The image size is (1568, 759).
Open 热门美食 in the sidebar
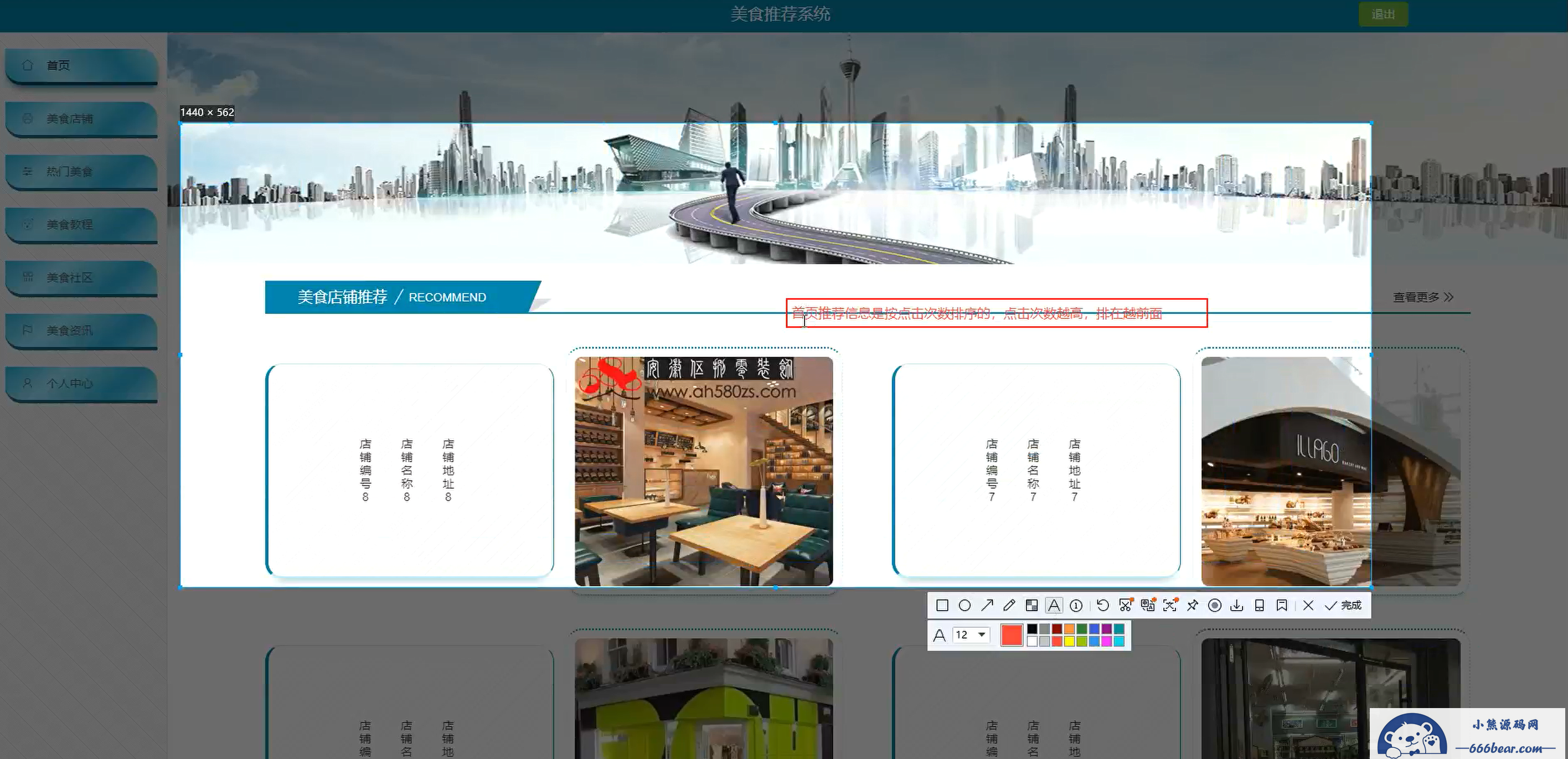(81, 172)
